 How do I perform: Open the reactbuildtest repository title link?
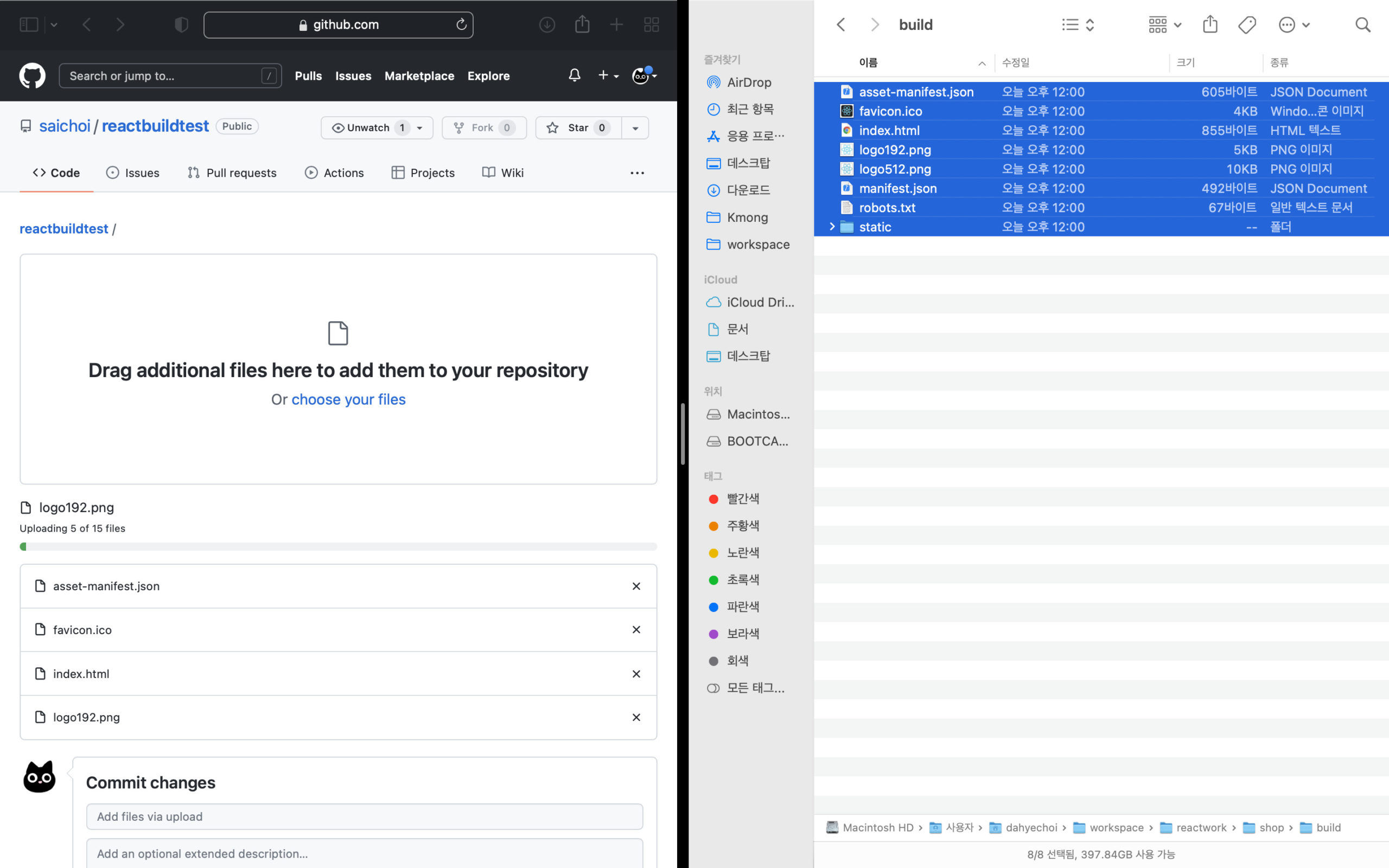click(155, 126)
